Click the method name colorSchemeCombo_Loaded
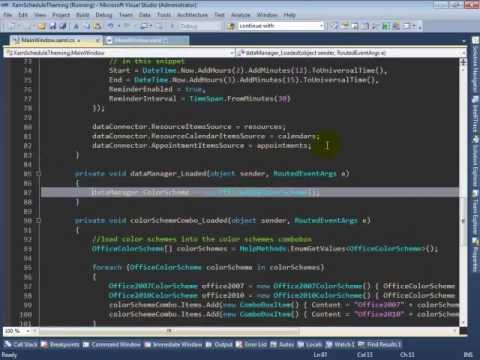The width and height of the screenshot is (480, 360). pos(178,220)
